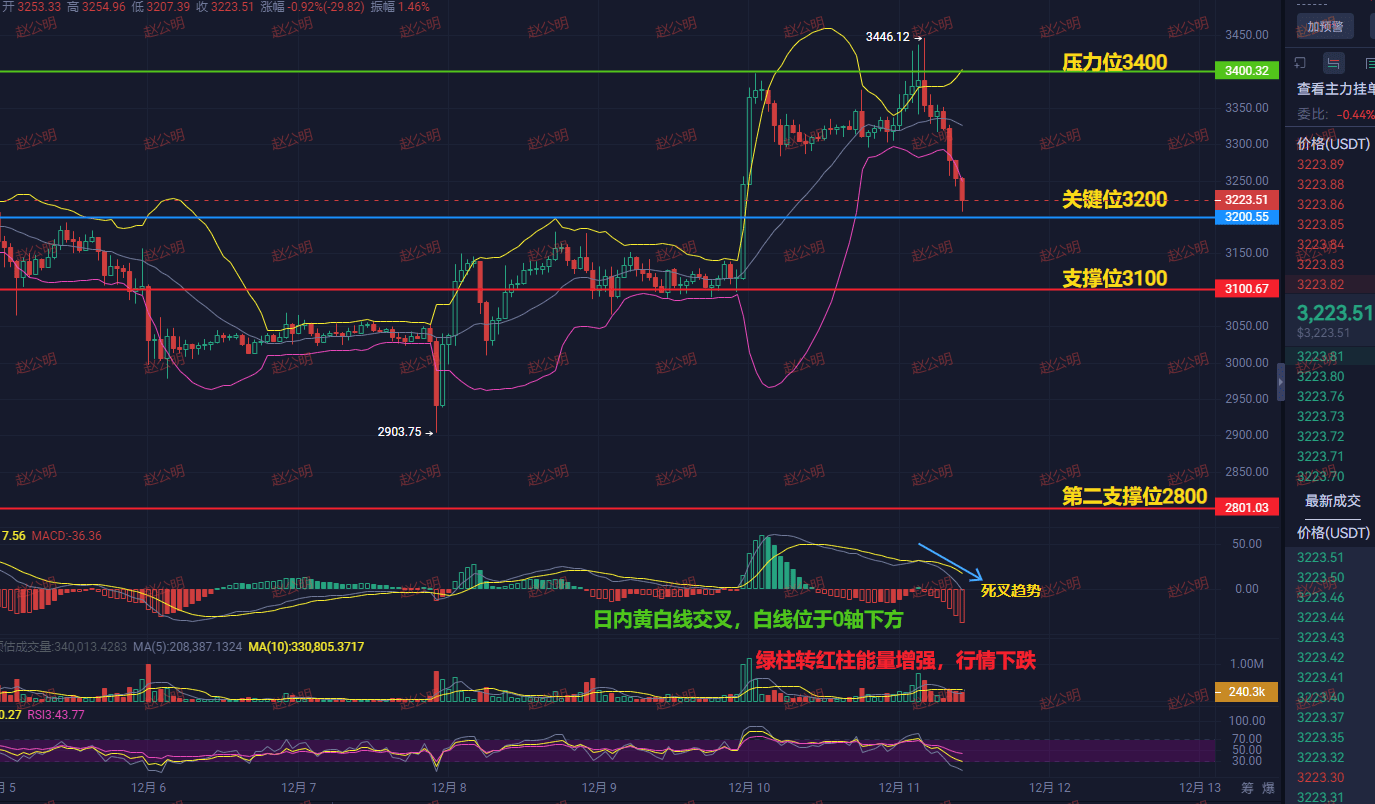Select the first order book layout icon
This screenshot has width=1375, height=804.
(x=1300, y=63)
